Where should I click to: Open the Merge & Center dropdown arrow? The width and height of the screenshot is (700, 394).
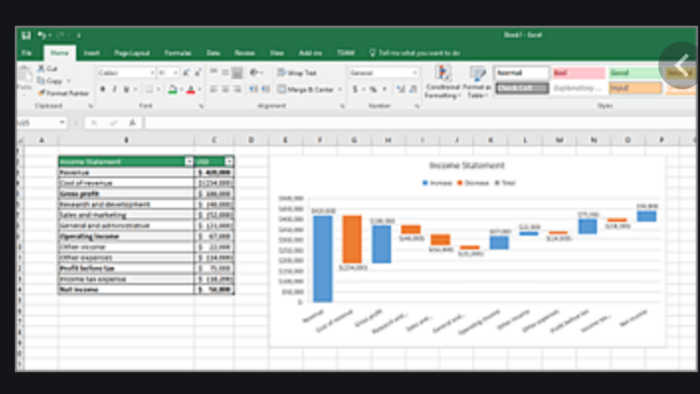coord(340,90)
